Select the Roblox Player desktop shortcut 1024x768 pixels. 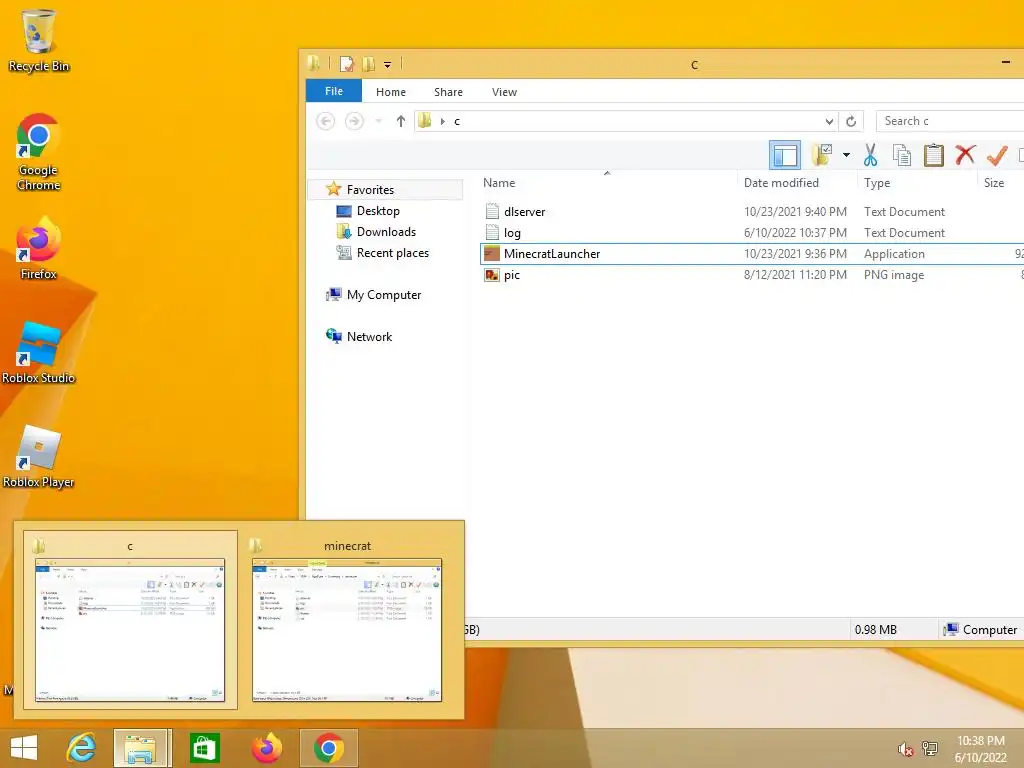point(39,457)
